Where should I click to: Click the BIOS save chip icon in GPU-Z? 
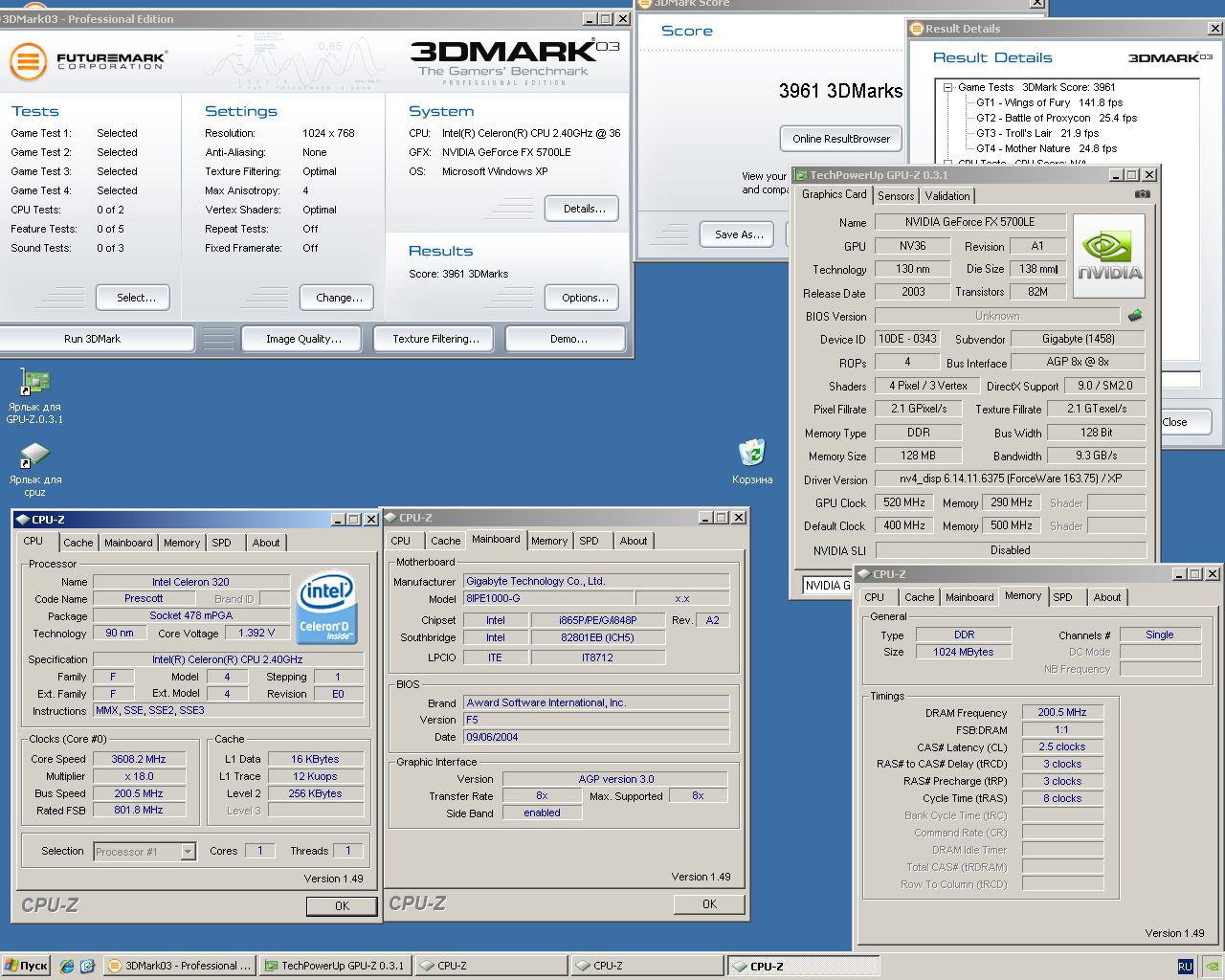tap(1135, 315)
